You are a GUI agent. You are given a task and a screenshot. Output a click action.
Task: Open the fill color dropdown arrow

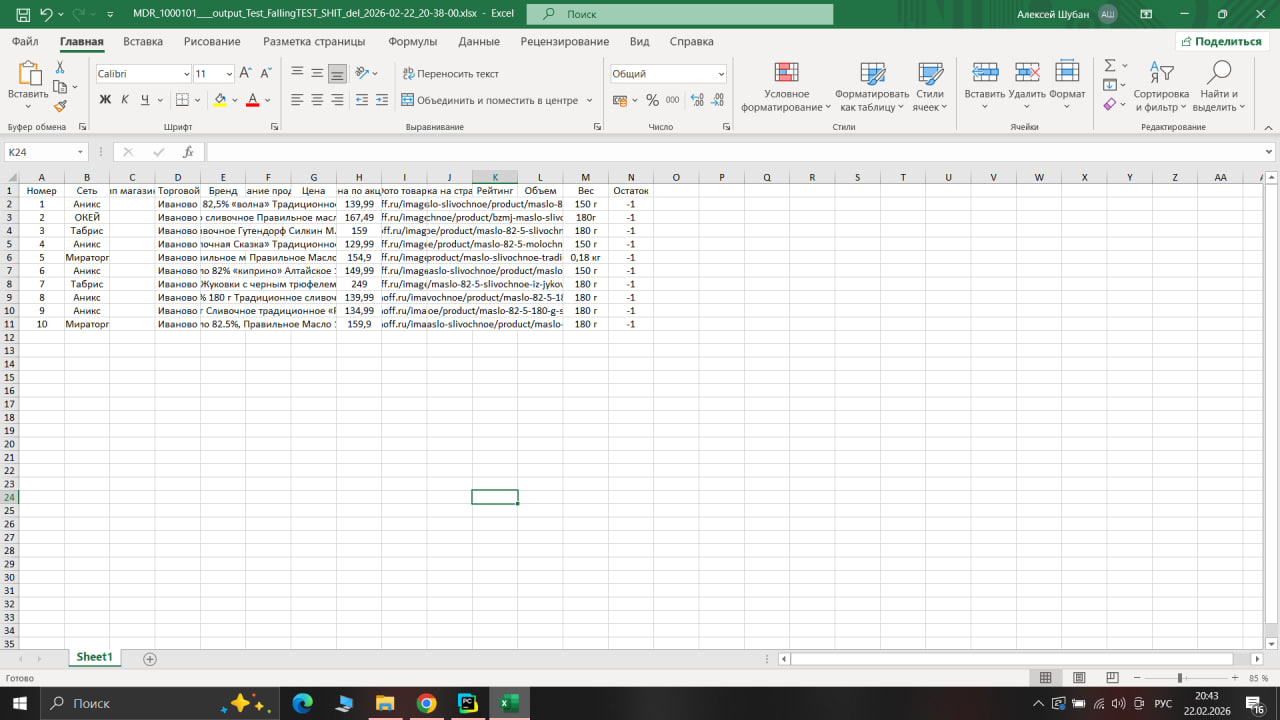pyautogui.click(x=234, y=100)
